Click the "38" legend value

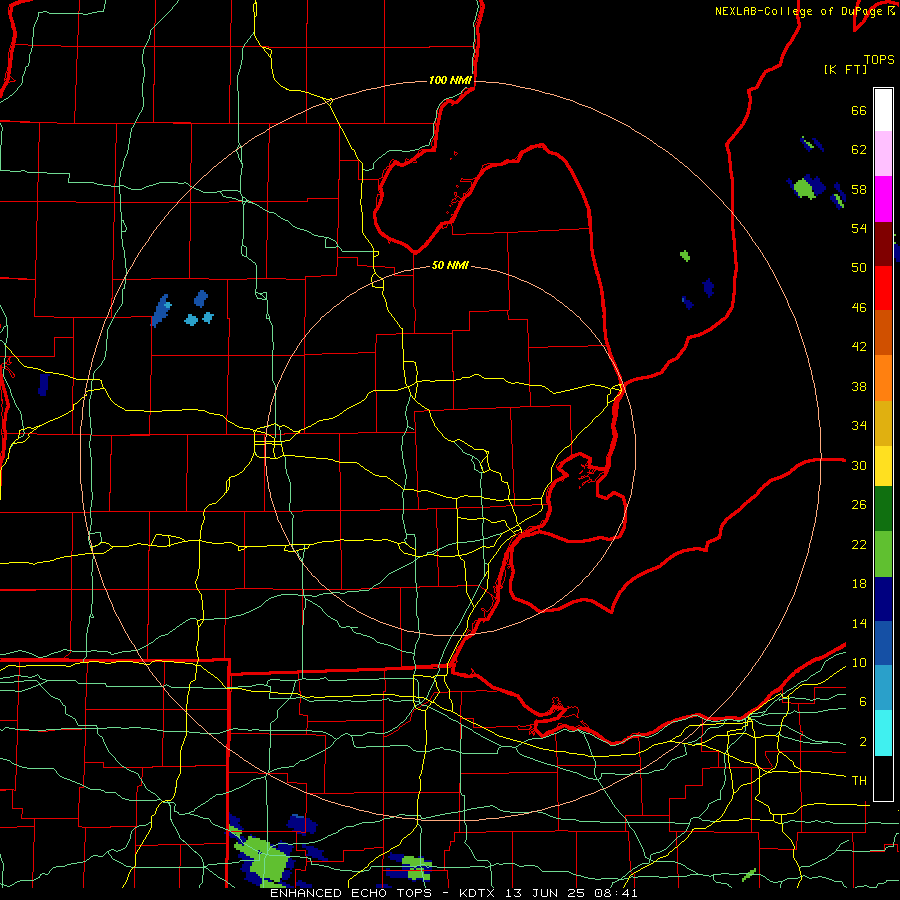point(859,387)
